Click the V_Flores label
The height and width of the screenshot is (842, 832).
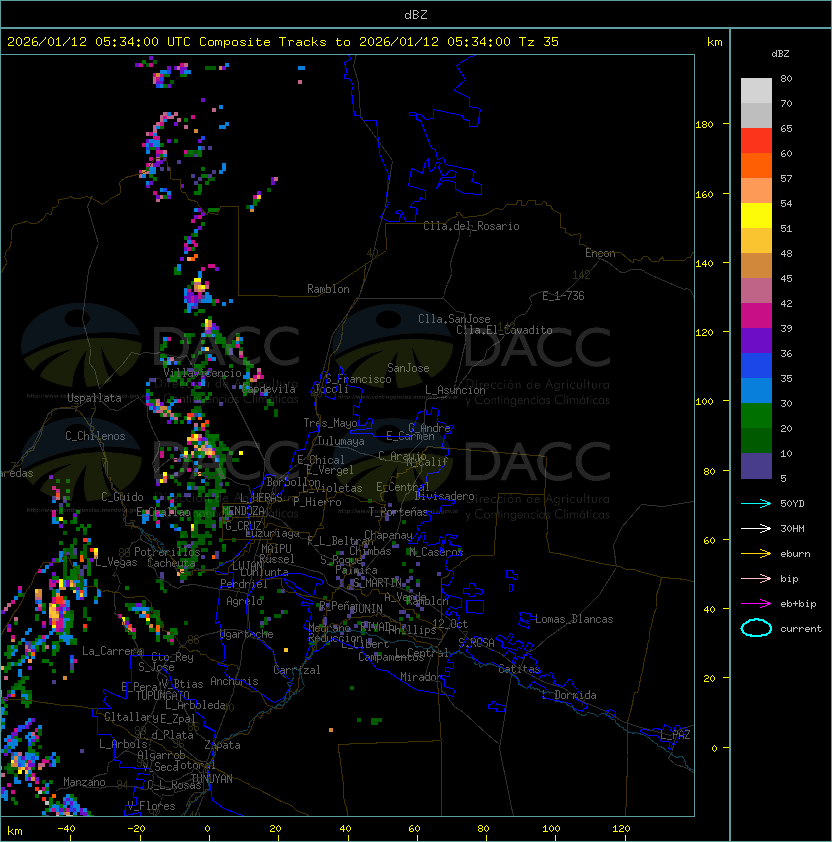click(151, 806)
